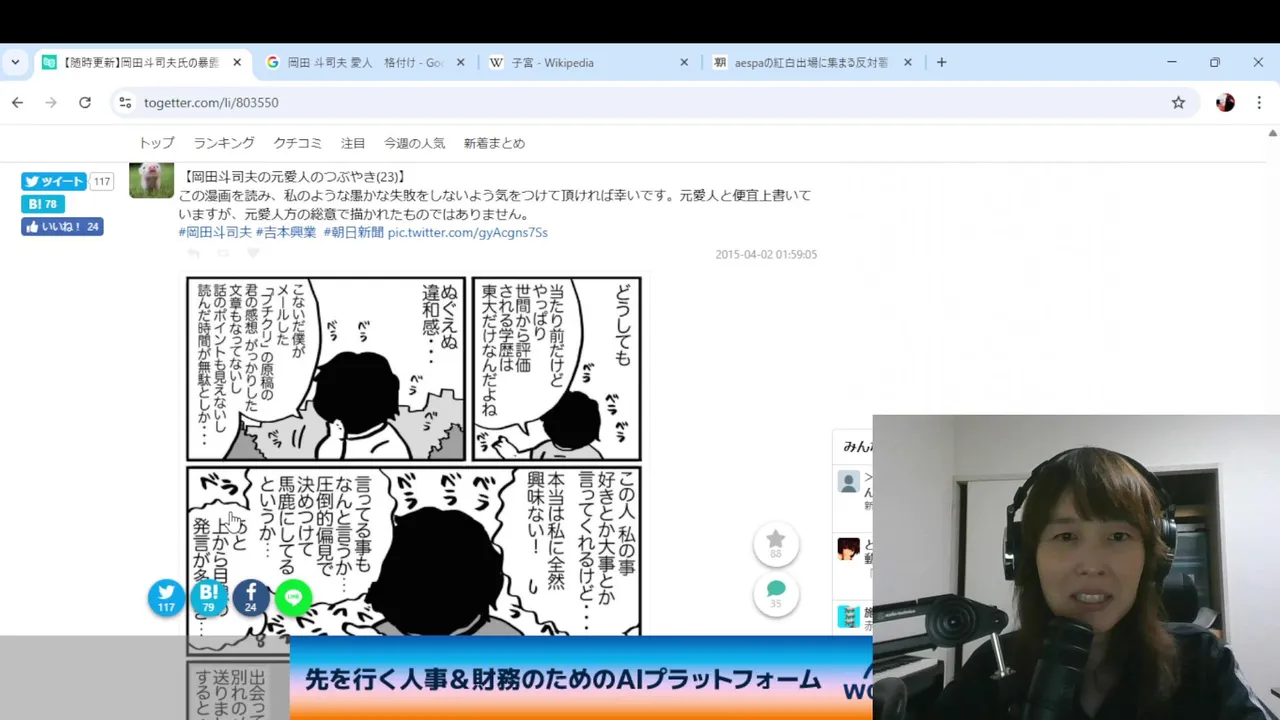Open the pic.twitter.com/gyAcgns7Ss link
The height and width of the screenshot is (720, 1280).
point(467,232)
